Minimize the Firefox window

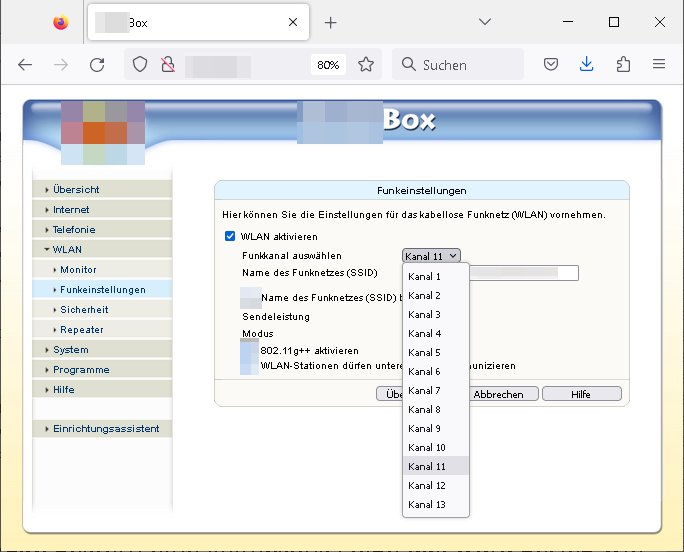[x=568, y=22]
